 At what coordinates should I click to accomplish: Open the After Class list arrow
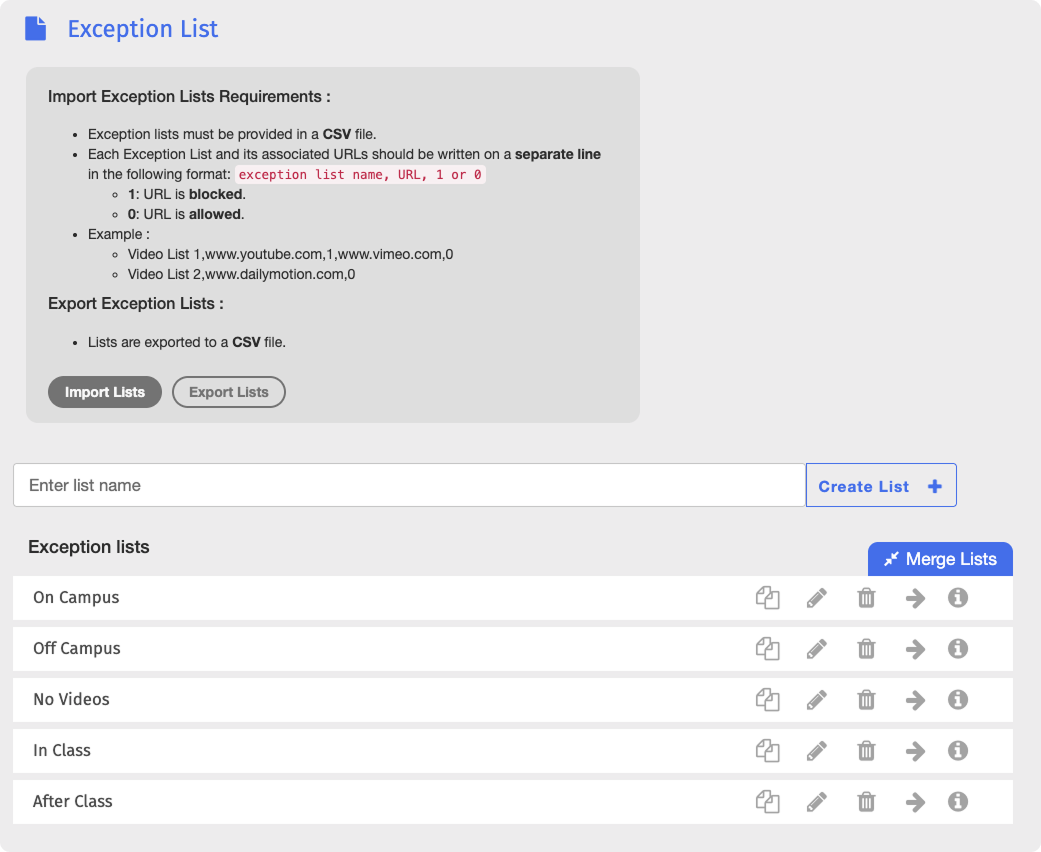pos(916,802)
